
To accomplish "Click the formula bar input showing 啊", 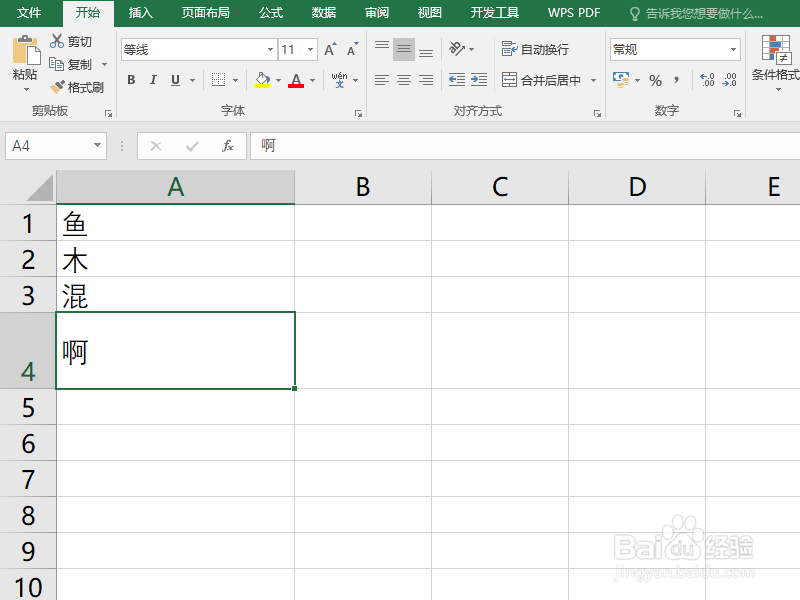I will coord(525,146).
